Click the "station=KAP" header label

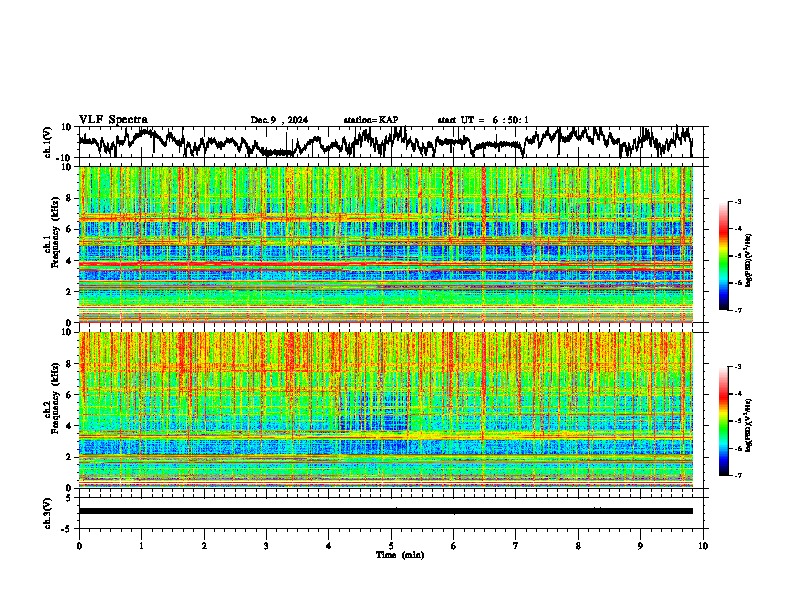click(371, 120)
